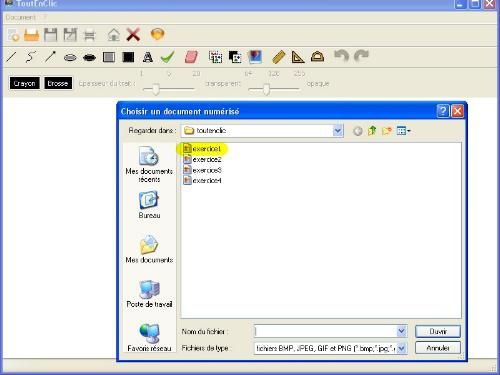Click the save-as floppy disk icon
500x375 pixels.
pyautogui.click(x=70, y=35)
